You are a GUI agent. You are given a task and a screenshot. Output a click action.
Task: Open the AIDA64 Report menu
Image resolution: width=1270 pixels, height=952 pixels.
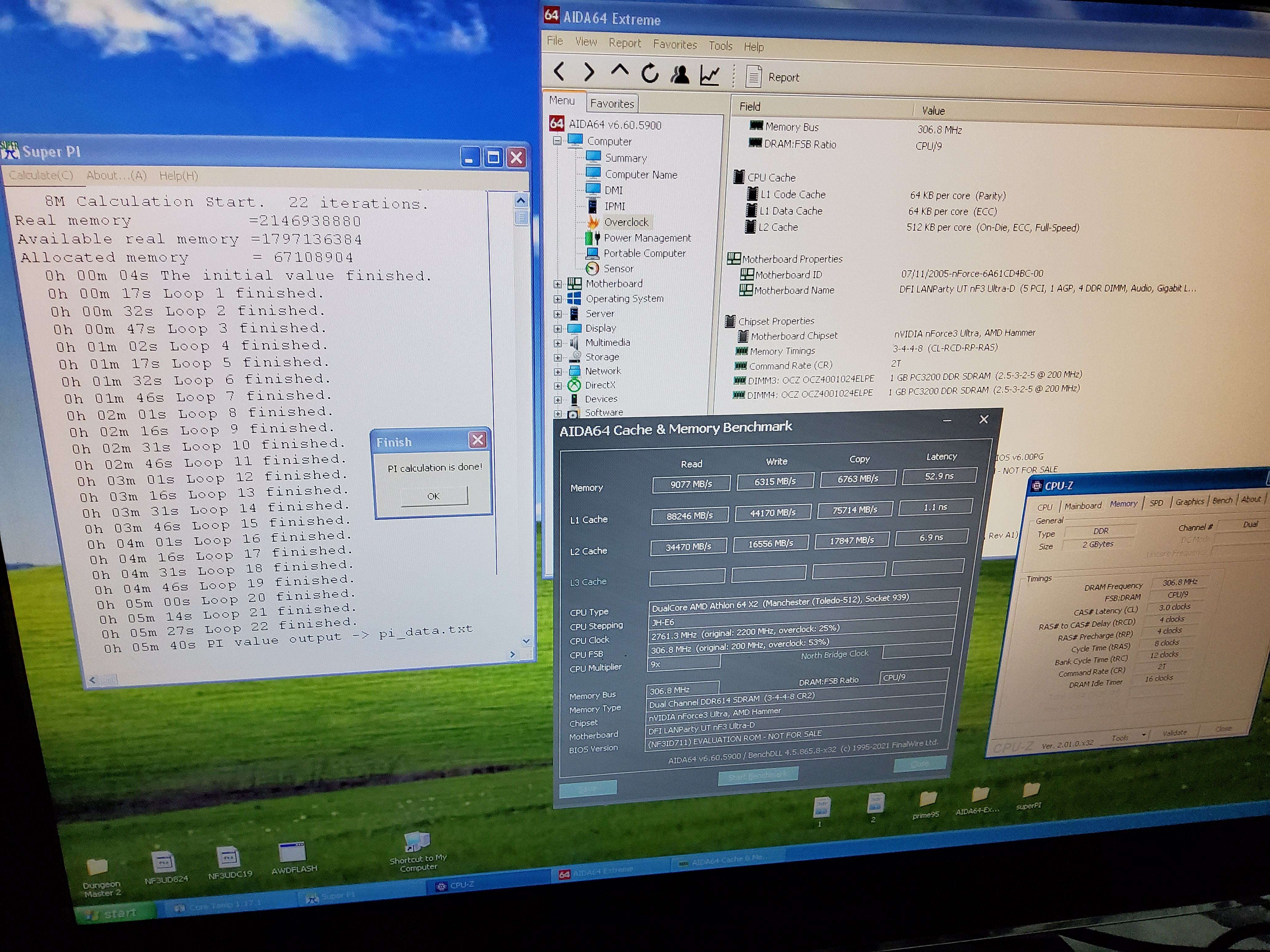(x=625, y=43)
